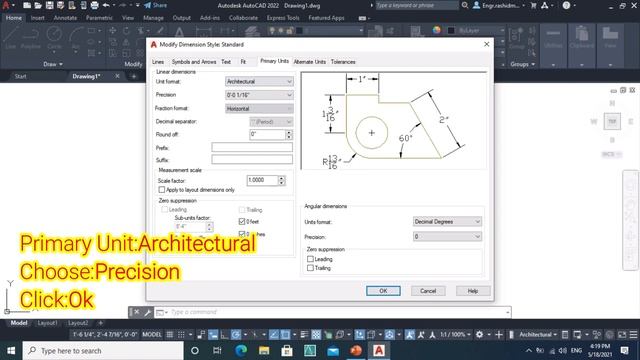Expand the Draw panel flyout
This screenshot has height=360, width=640.
(53, 64)
